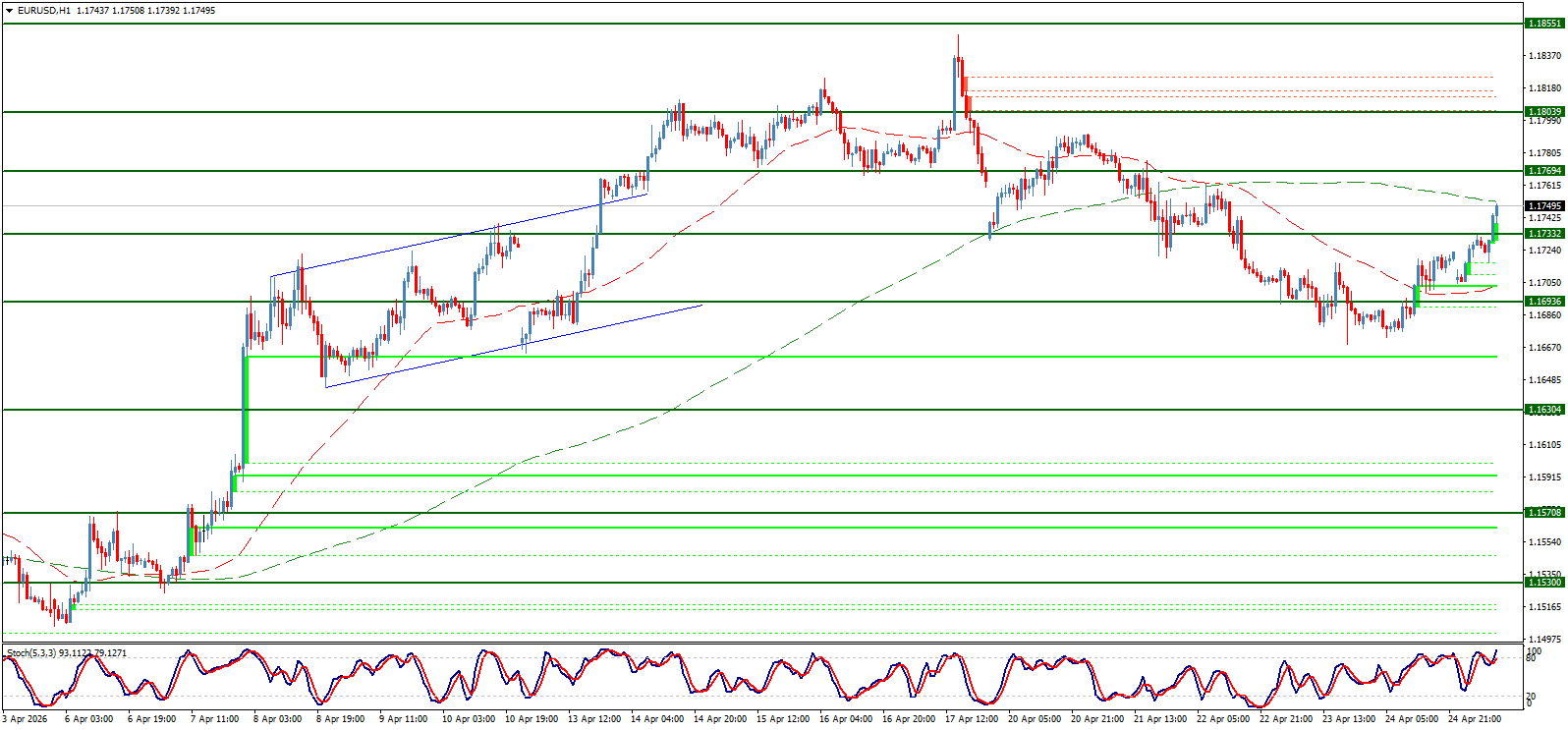Viewport: 1568px width, 730px height.
Task: Click the 3 Apr 2026 date label
Action: pos(26,719)
